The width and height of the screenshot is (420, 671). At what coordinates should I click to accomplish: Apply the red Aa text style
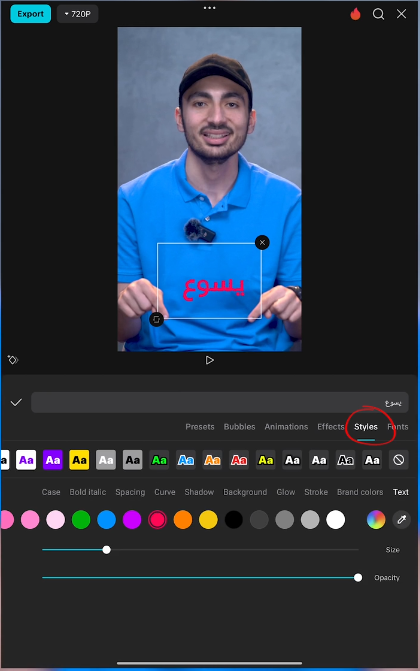coord(239,460)
